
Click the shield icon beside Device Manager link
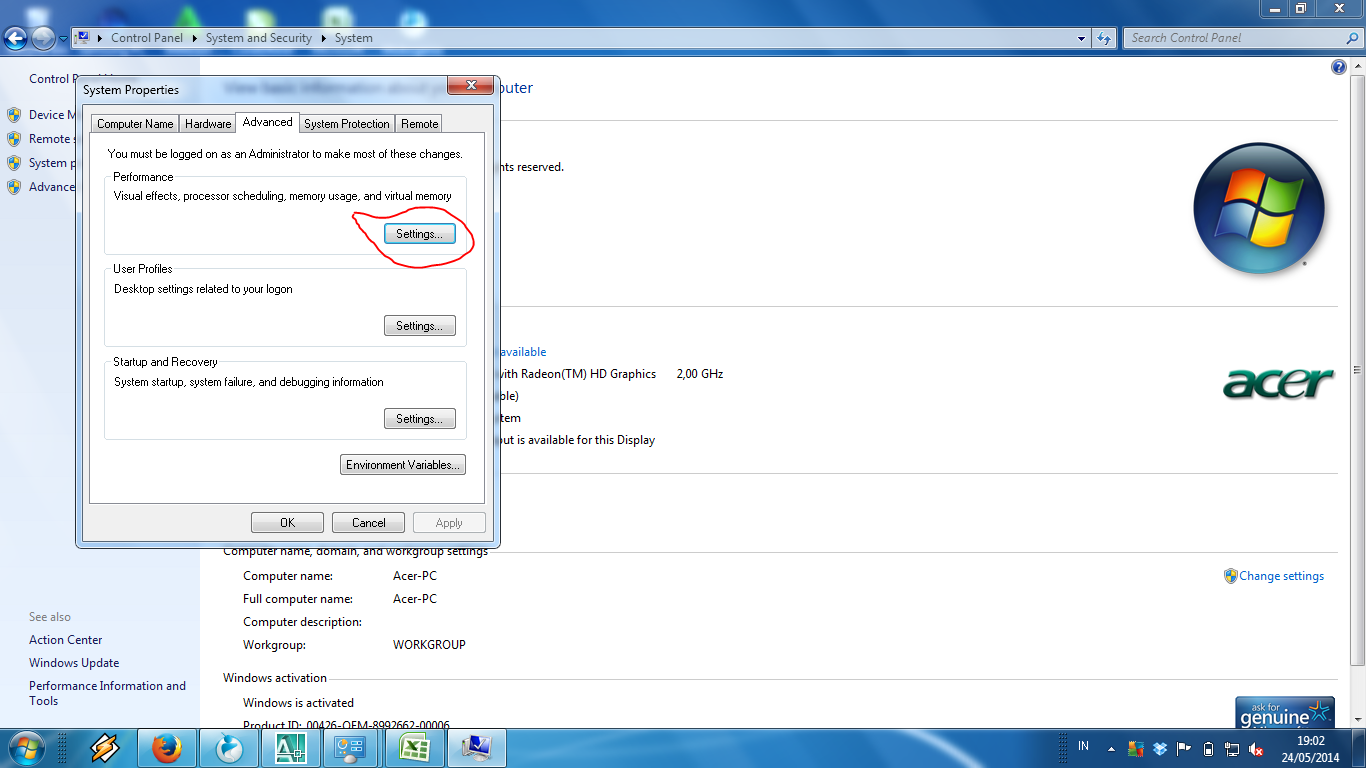point(14,115)
